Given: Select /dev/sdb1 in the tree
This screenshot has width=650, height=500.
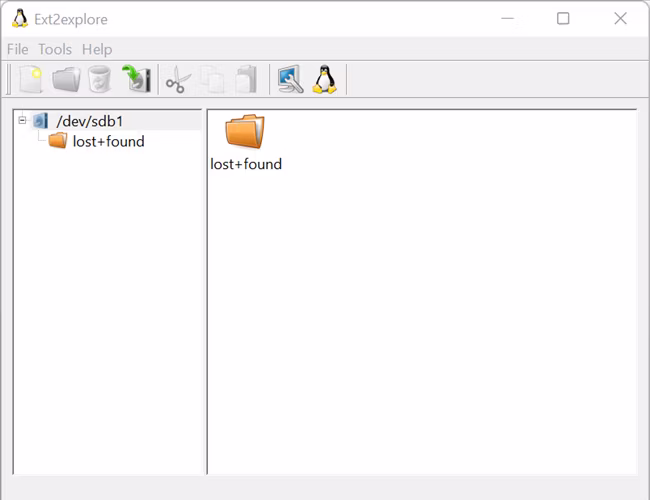Looking at the screenshot, I should (x=90, y=121).
